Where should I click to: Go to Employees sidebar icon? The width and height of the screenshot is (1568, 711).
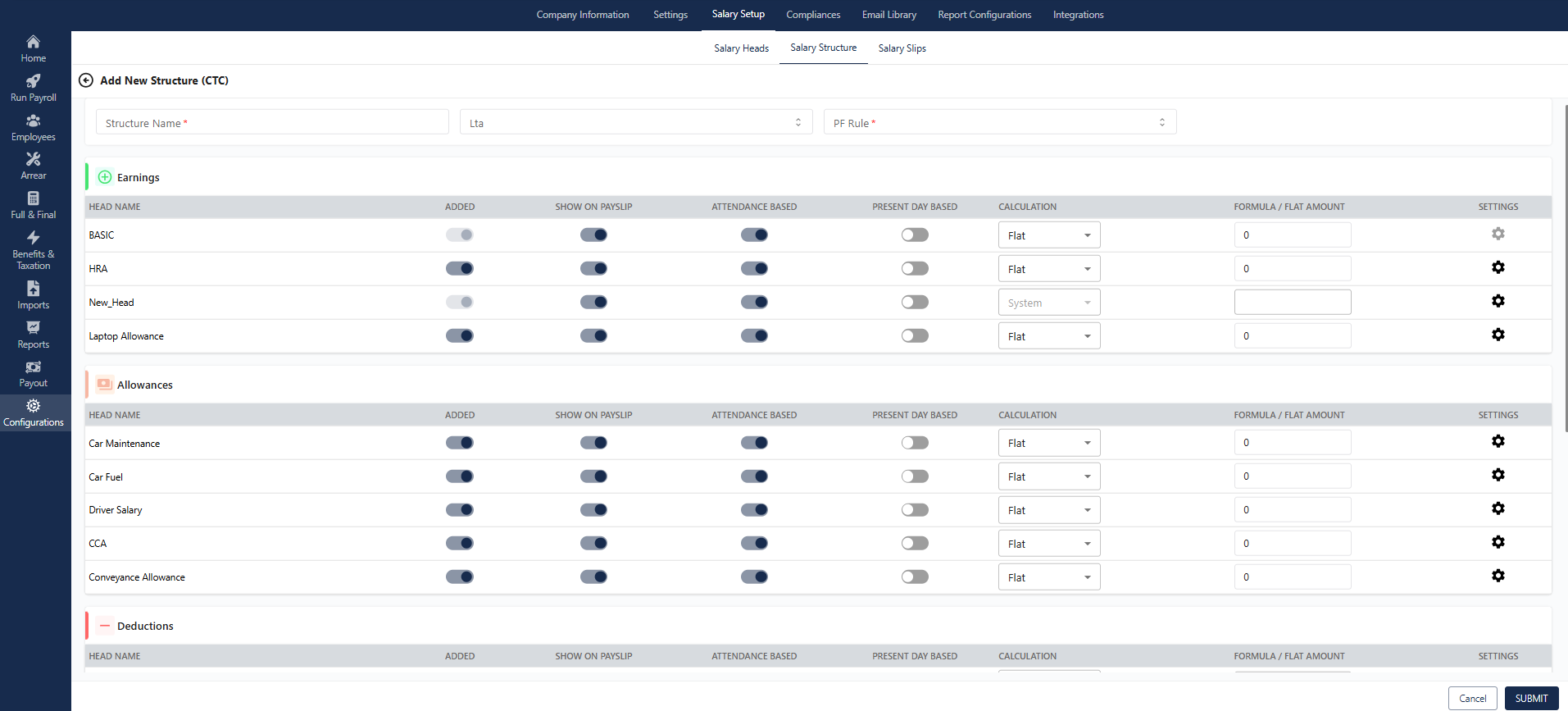(33, 121)
